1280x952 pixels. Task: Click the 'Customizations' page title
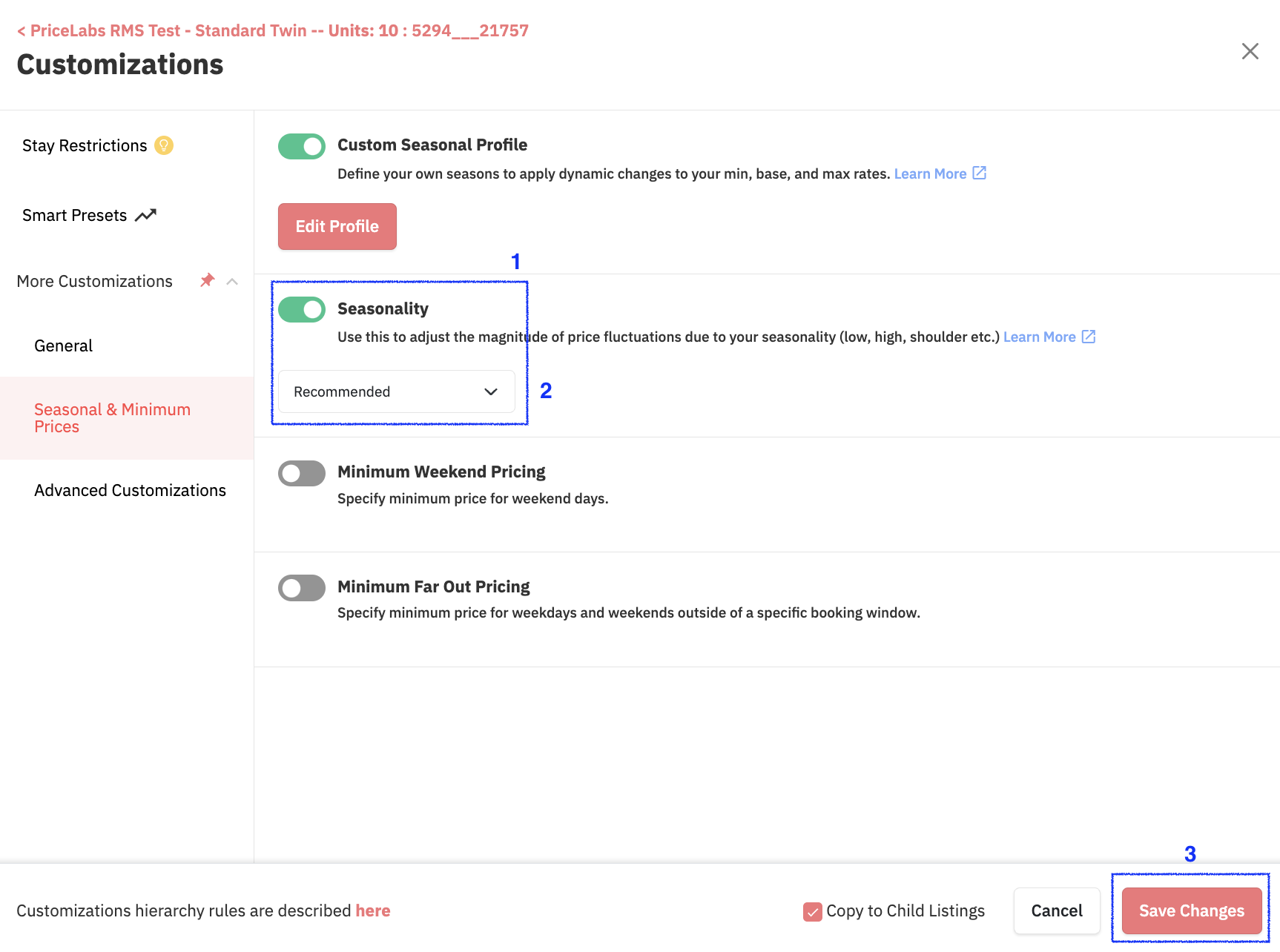tap(120, 65)
